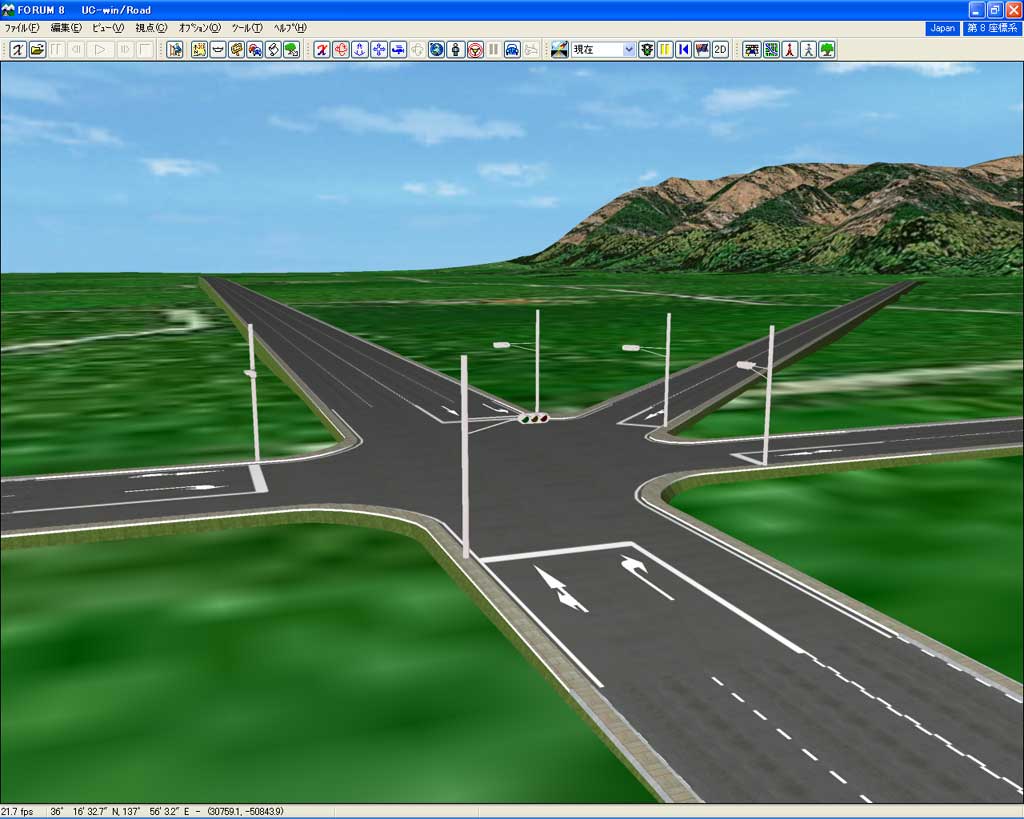
Task: Toggle the traffic vehicles display icon
Action: click(752, 50)
